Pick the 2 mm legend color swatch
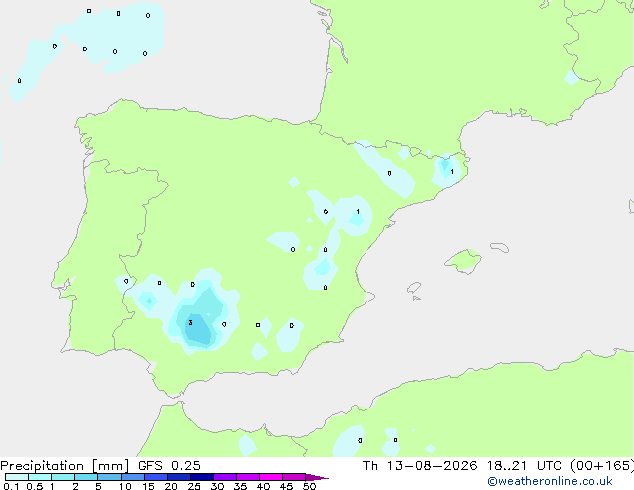 86,477
